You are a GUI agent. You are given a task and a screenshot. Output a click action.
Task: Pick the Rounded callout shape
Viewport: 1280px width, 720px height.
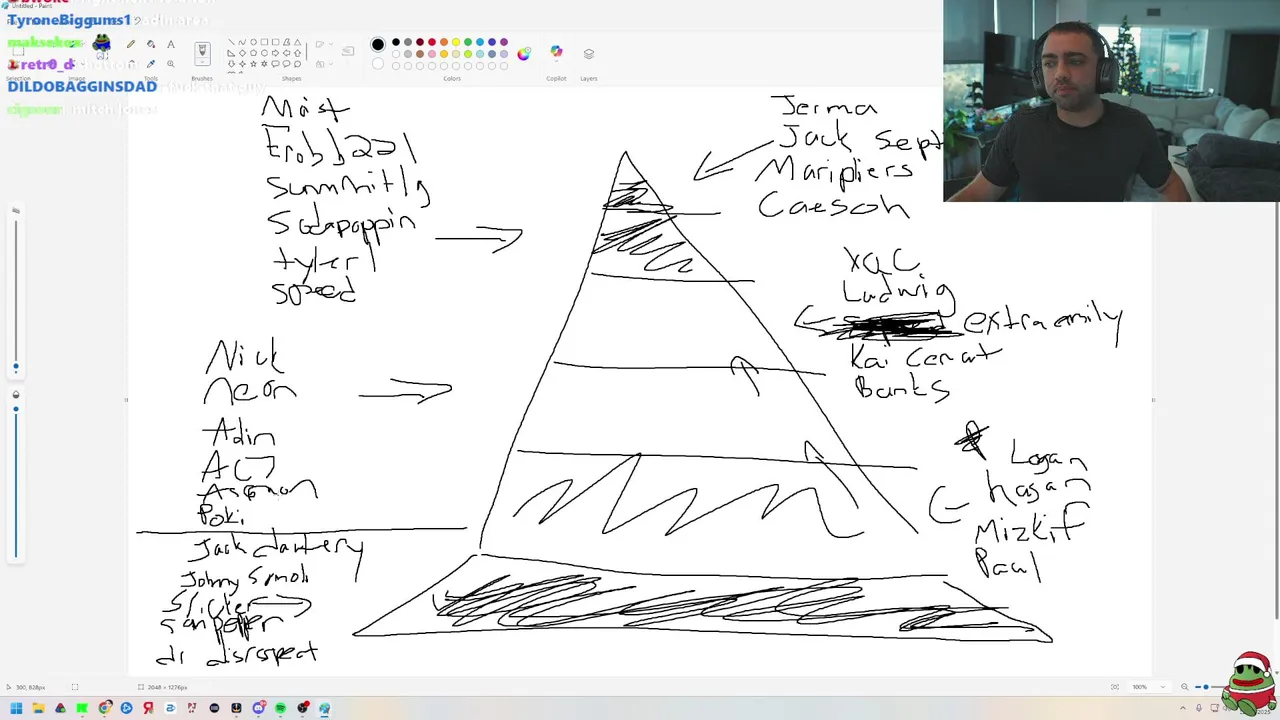275,64
